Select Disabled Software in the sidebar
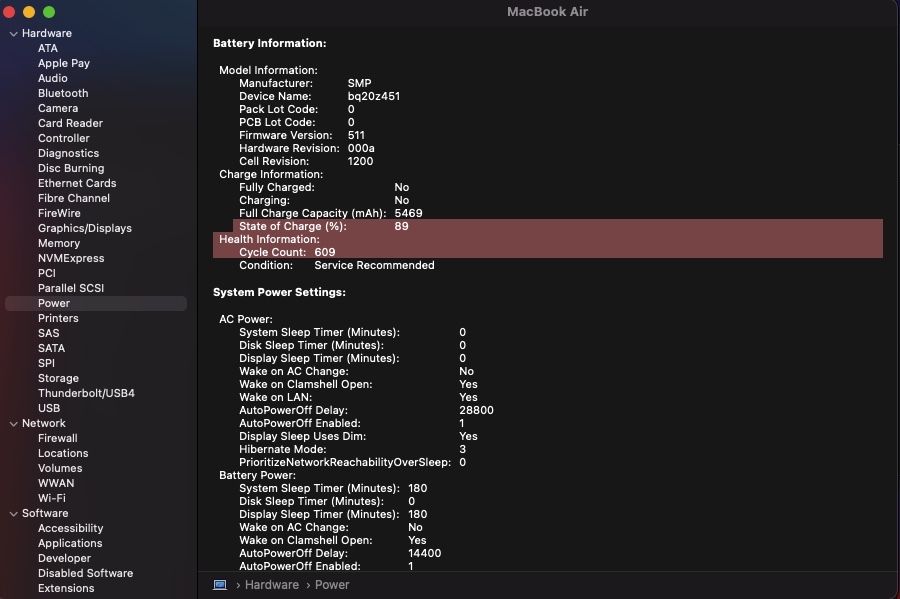The image size is (900, 599). pyautogui.click(x=86, y=573)
